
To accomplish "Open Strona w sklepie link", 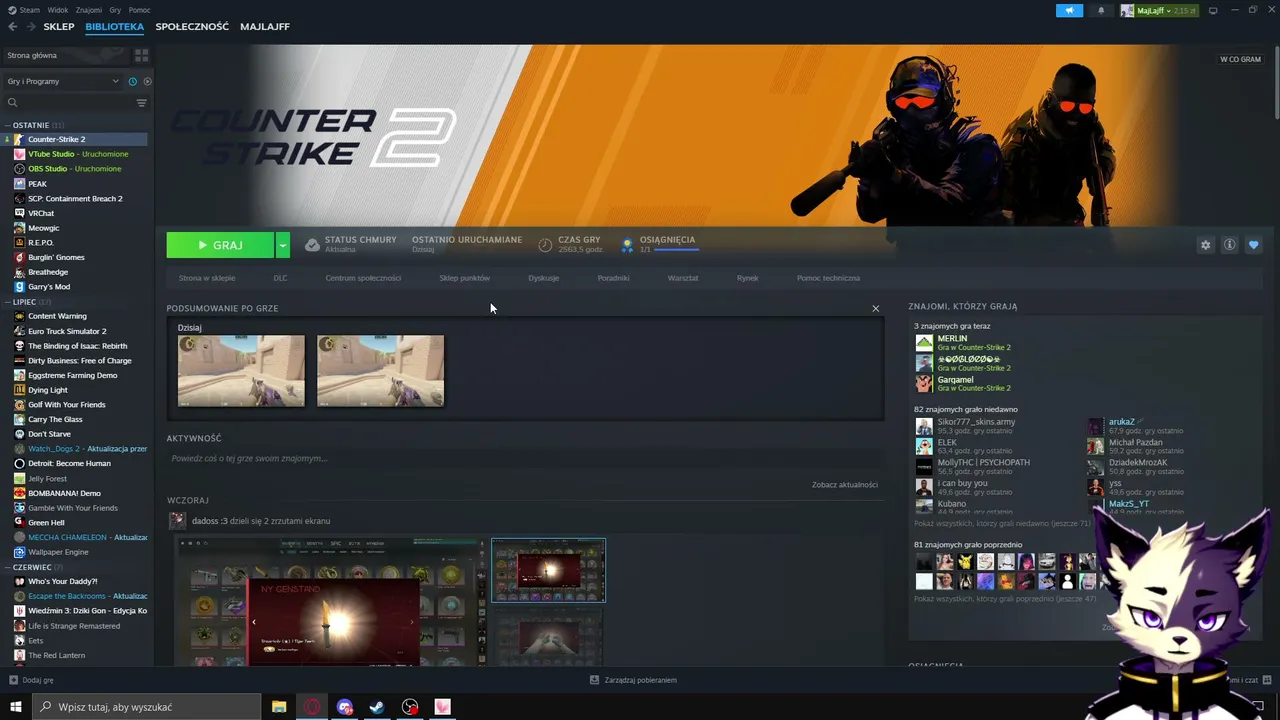I will click(x=207, y=278).
